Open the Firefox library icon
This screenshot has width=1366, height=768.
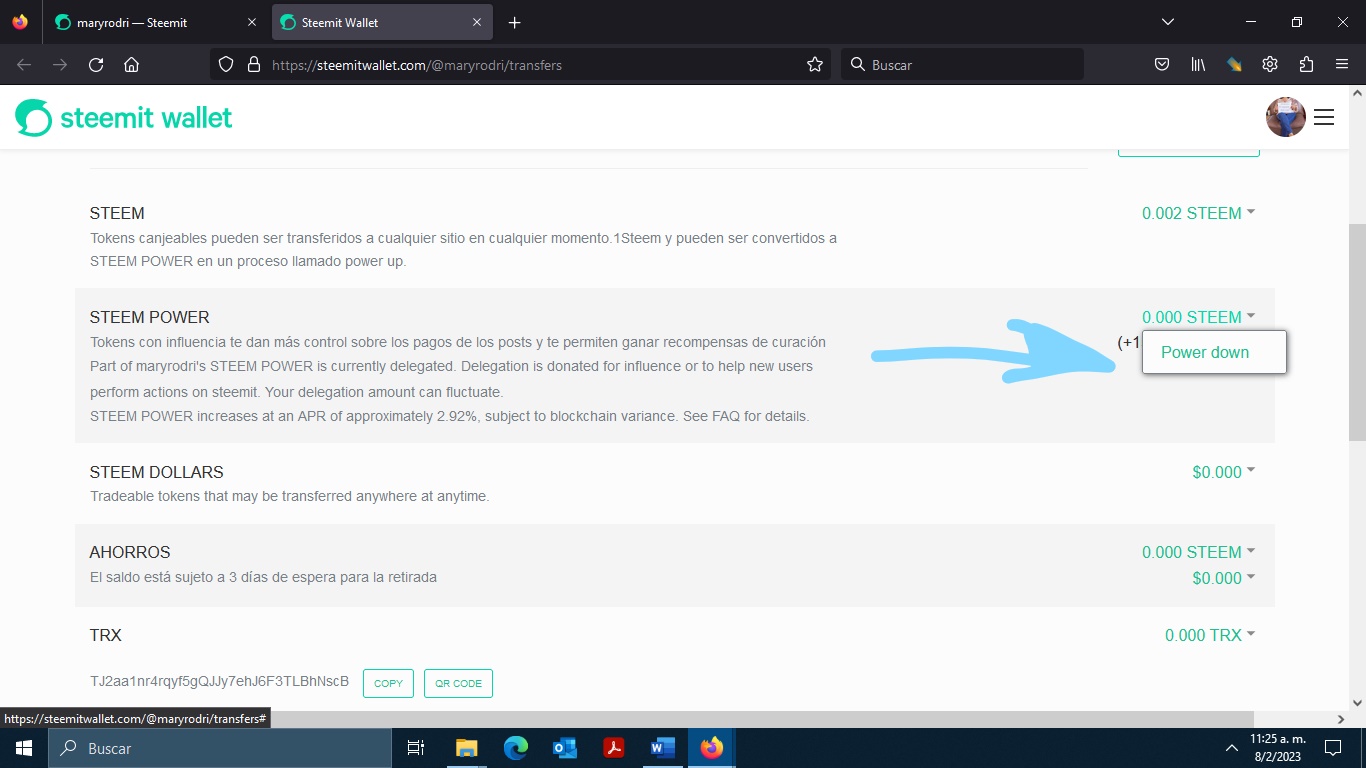[x=1198, y=64]
